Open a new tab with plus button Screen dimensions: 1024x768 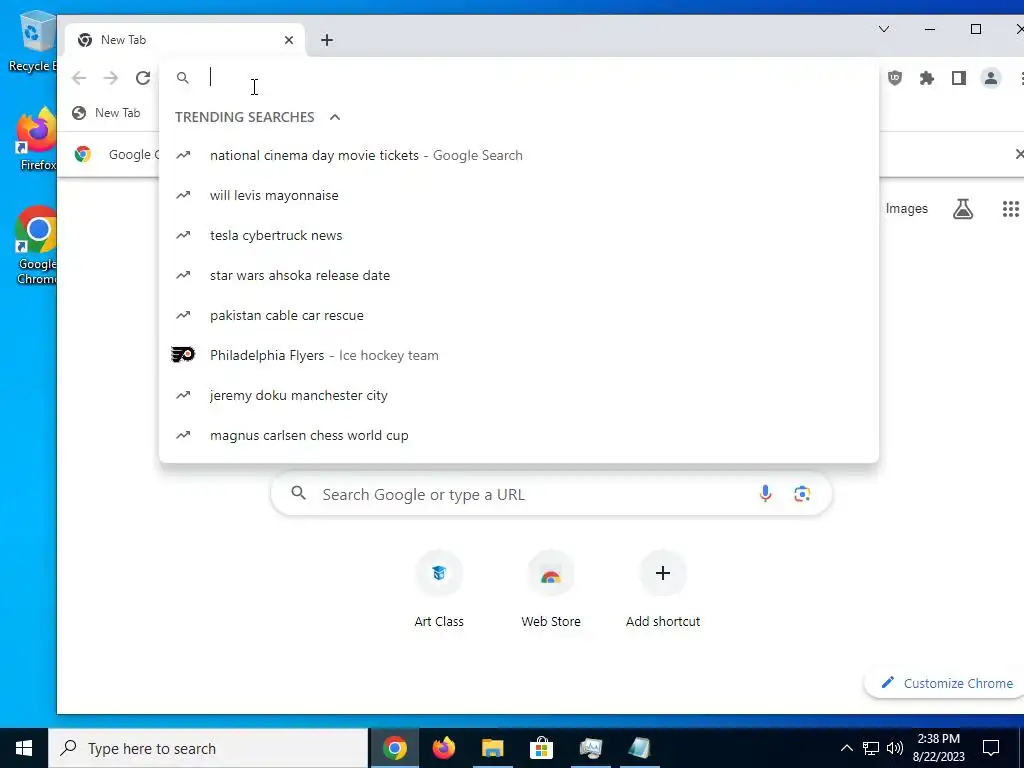click(327, 40)
